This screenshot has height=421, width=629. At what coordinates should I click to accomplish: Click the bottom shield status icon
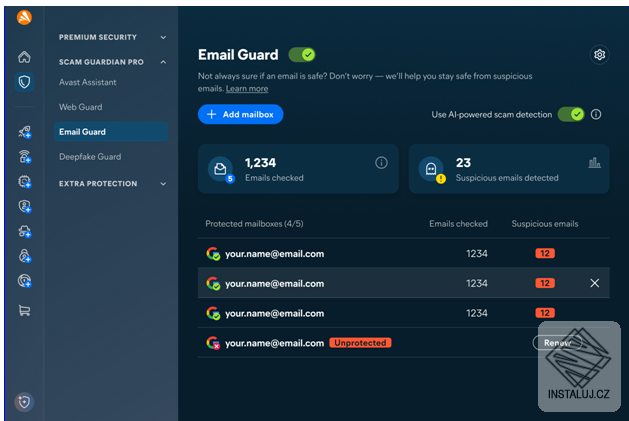point(24,402)
